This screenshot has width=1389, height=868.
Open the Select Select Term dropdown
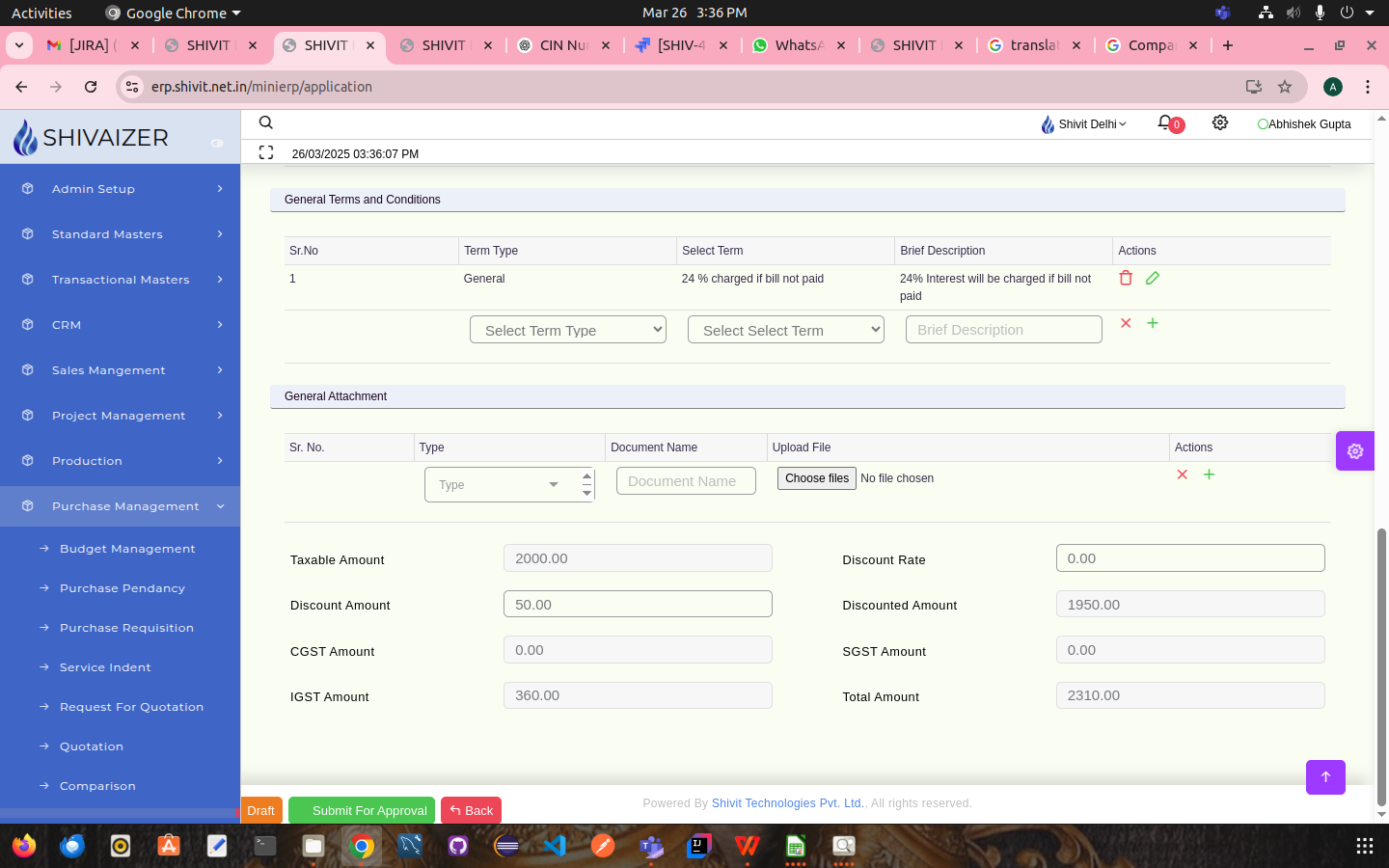(x=785, y=330)
